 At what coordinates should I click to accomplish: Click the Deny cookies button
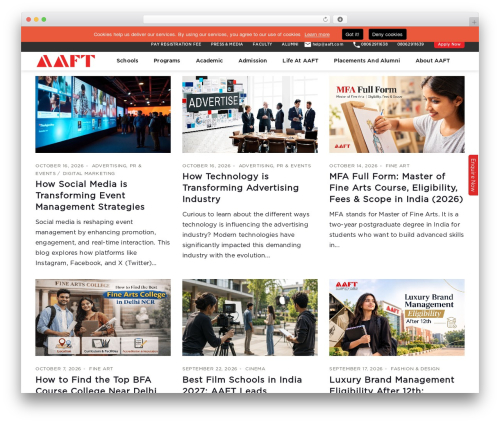387,34
